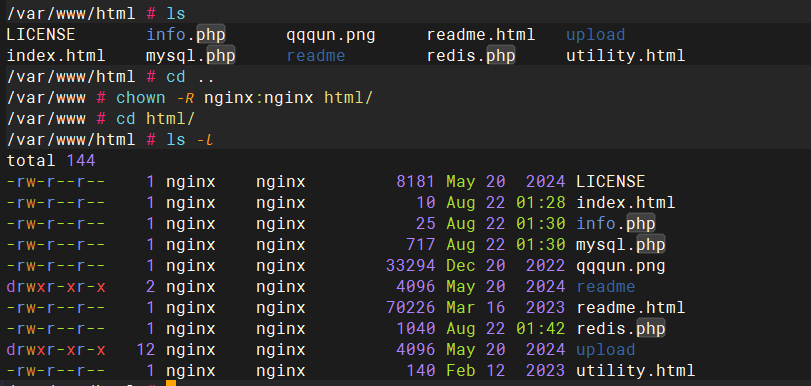Click the link count 12 on upload row
This screenshot has height=386, width=811.
coord(146,350)
